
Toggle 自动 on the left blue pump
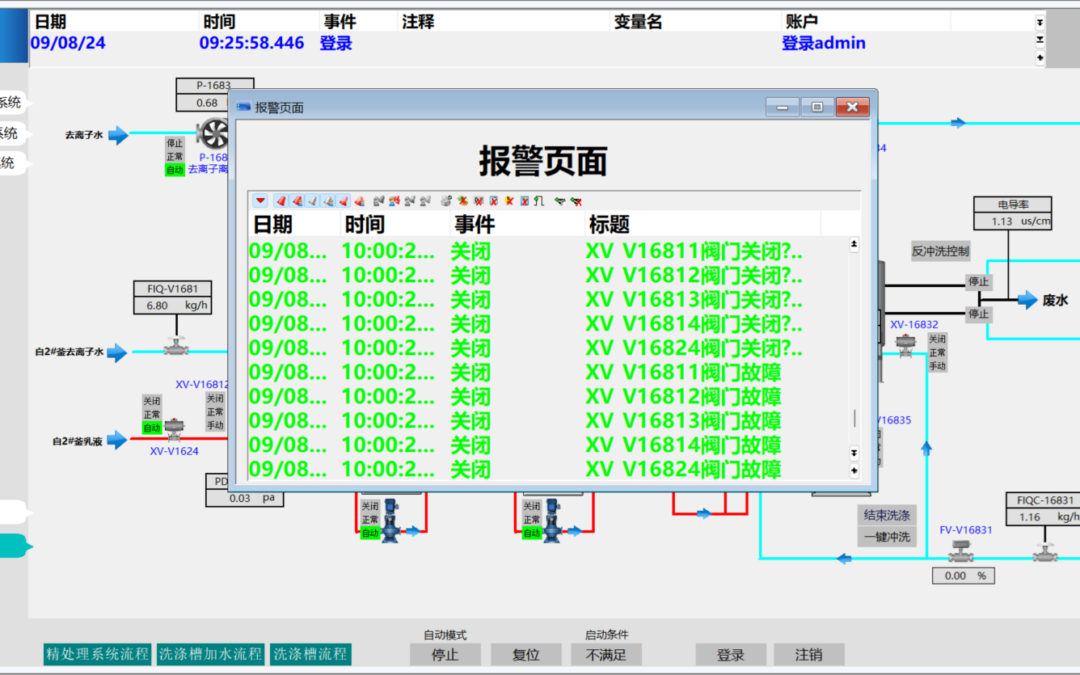[x=371, y=532]
